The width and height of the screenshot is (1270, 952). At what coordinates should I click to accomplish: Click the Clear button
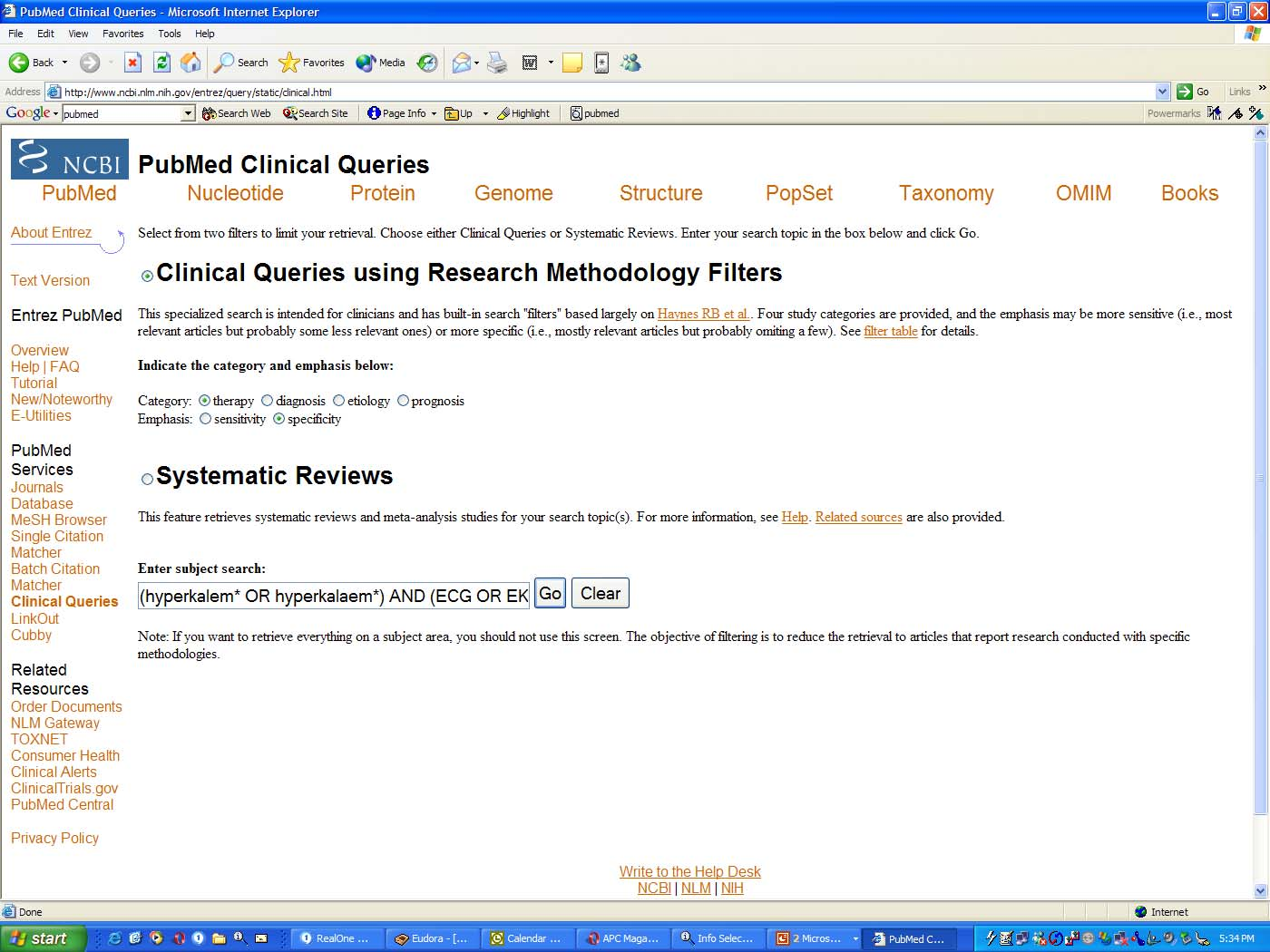click(601, 593)
